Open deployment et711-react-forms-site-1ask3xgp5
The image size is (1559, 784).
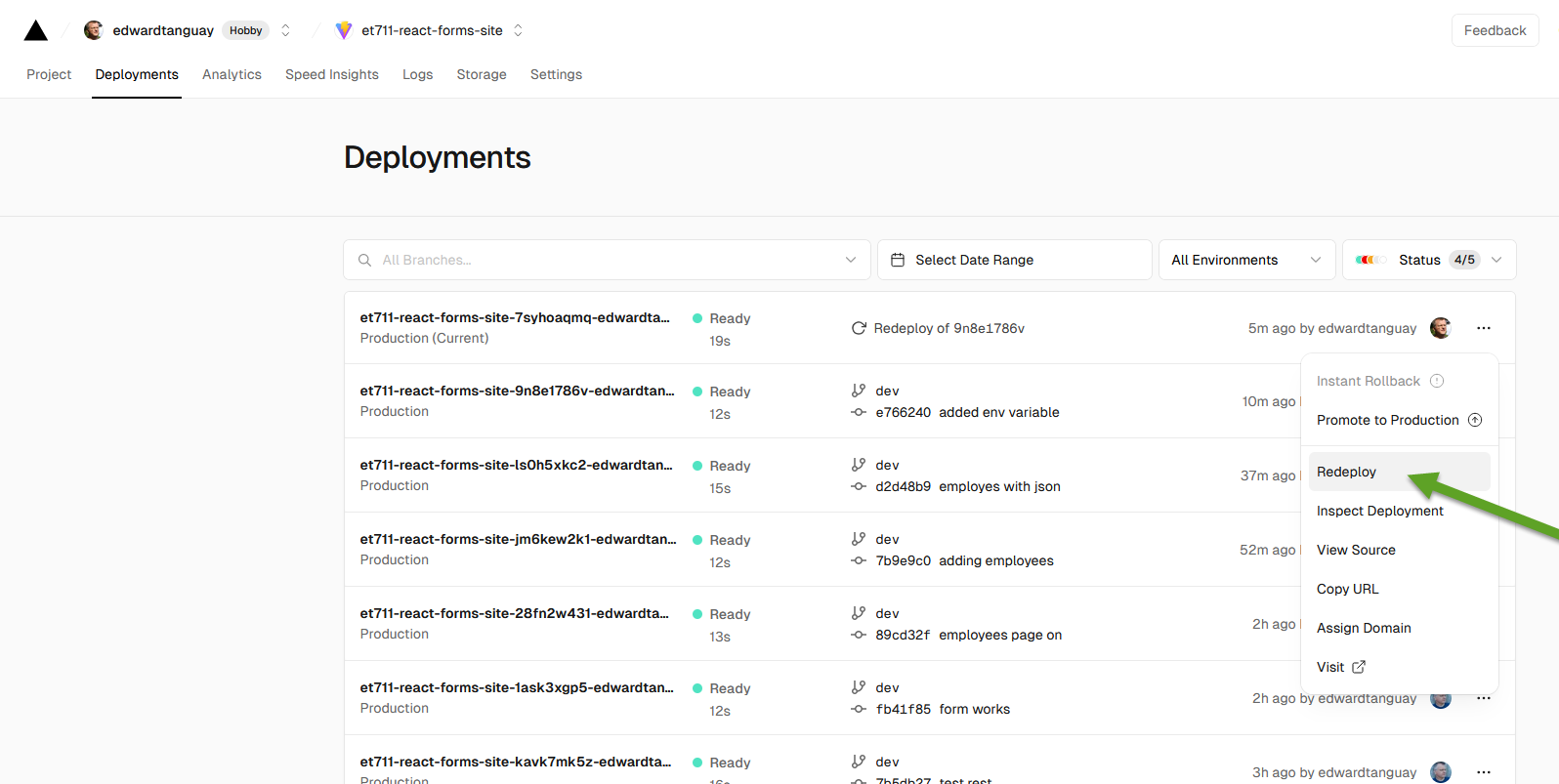coord(517,687)
